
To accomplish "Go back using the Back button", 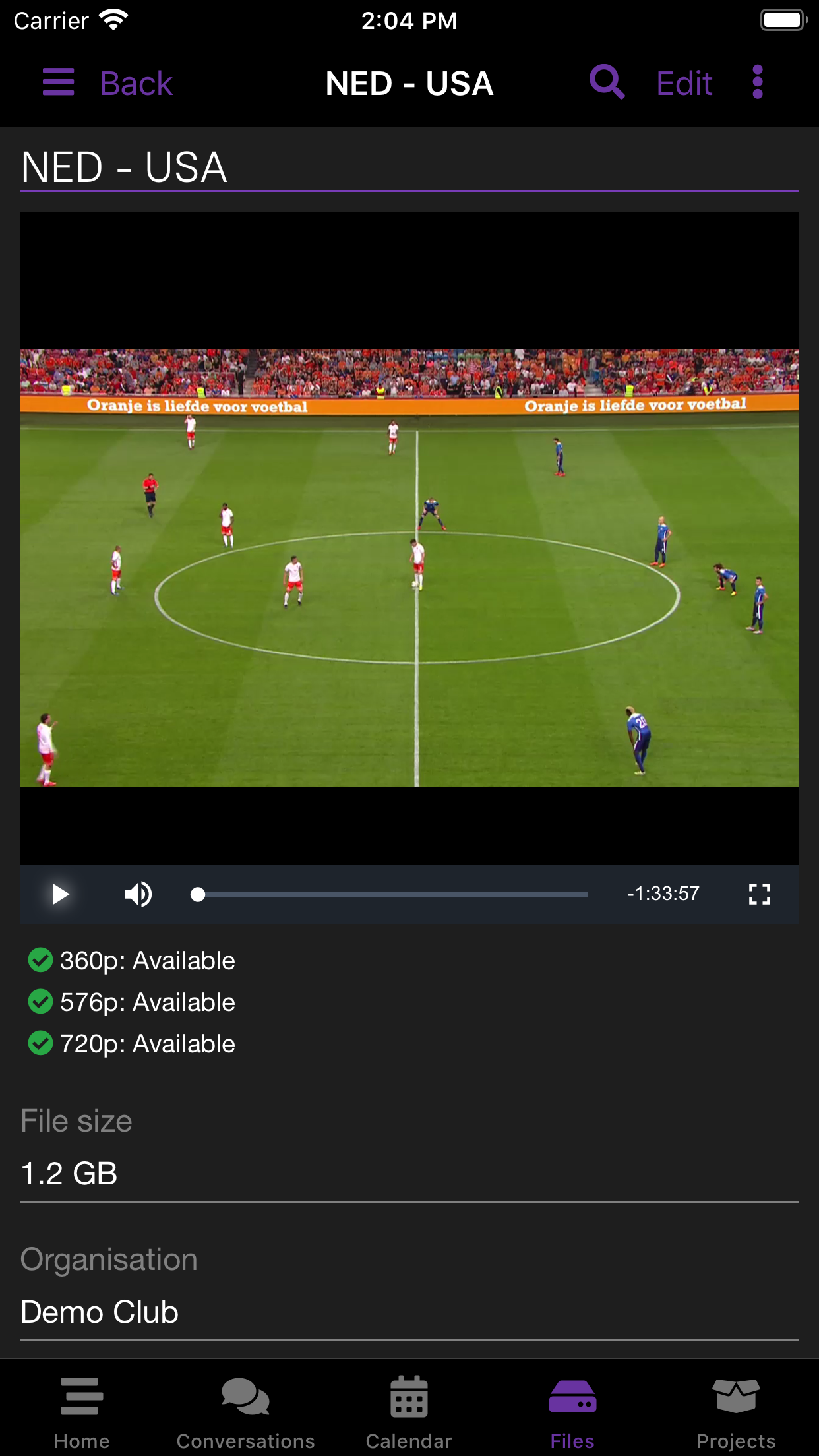I will click(x=136, y=84).
